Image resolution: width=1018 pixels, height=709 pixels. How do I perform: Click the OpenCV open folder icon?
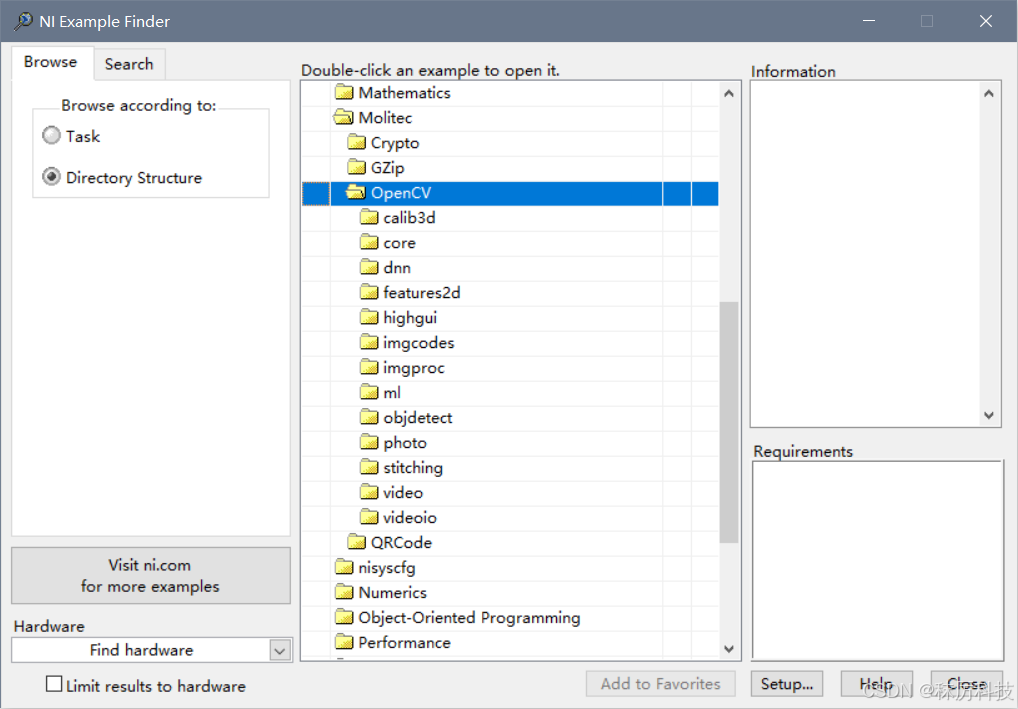(x=355, y=192)
